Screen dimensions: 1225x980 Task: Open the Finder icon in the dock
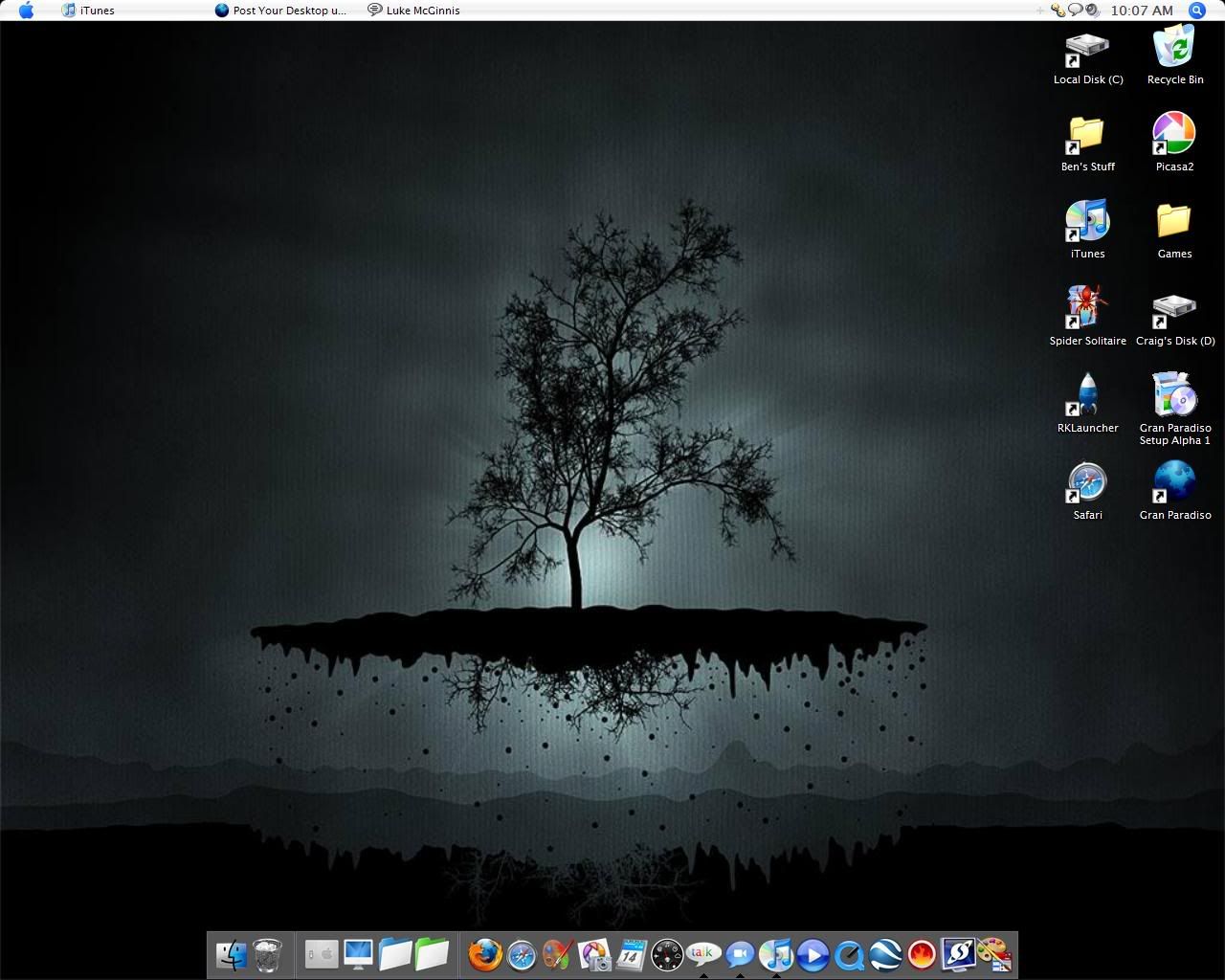(231, 954)
